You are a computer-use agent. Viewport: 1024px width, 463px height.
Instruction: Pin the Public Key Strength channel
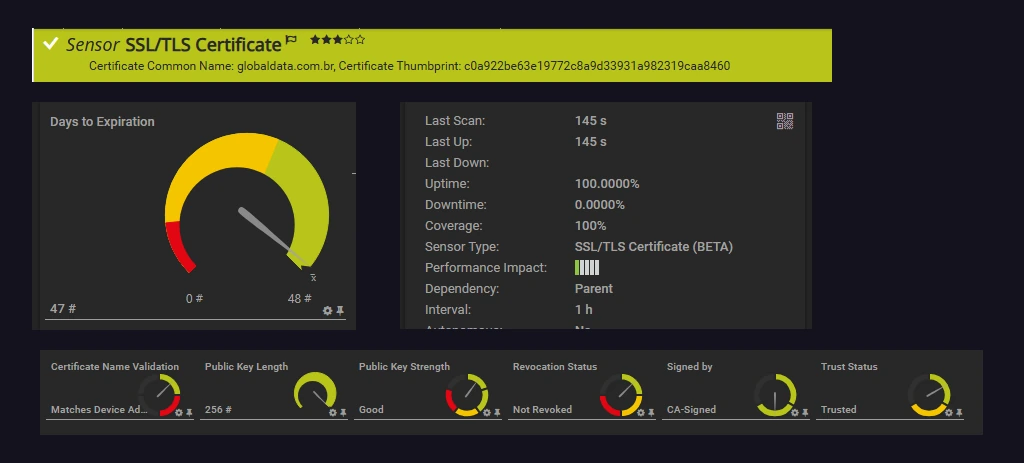497,413
